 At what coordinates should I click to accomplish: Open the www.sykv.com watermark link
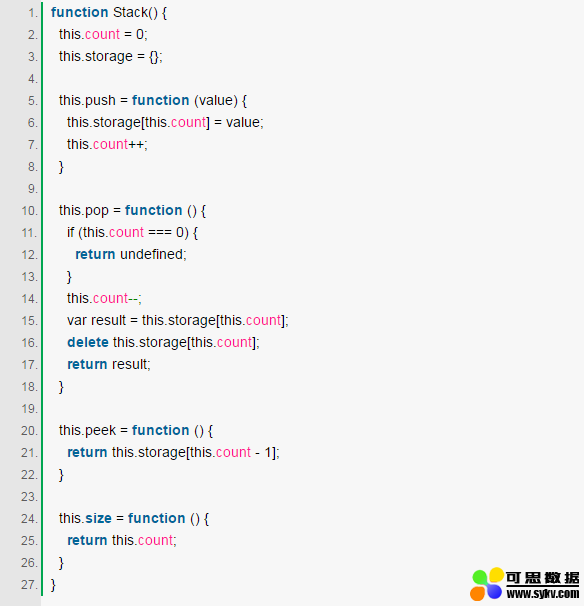tap(543, 594)
